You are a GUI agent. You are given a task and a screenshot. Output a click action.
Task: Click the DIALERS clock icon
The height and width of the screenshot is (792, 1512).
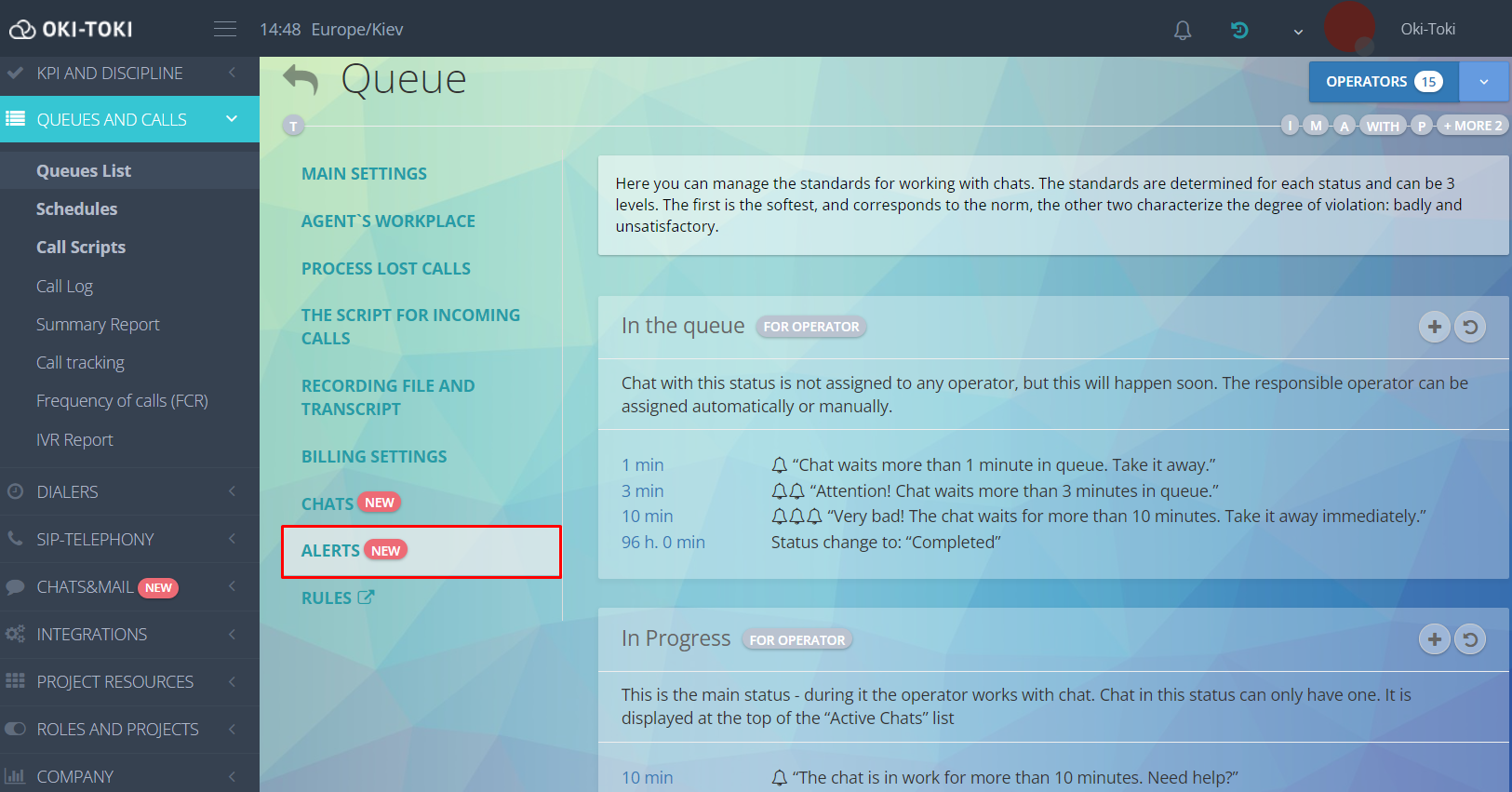coord(15,491)
